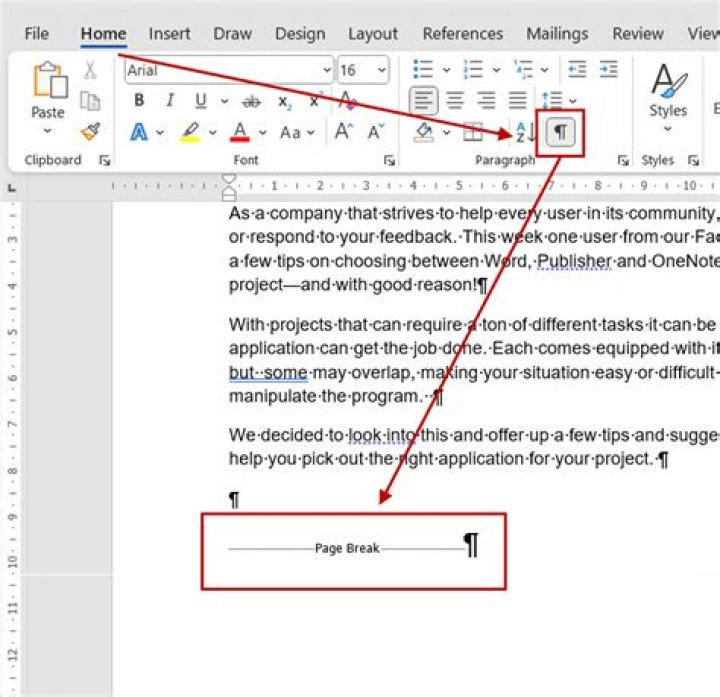Click Clear Formatting icon

[347, 101]
